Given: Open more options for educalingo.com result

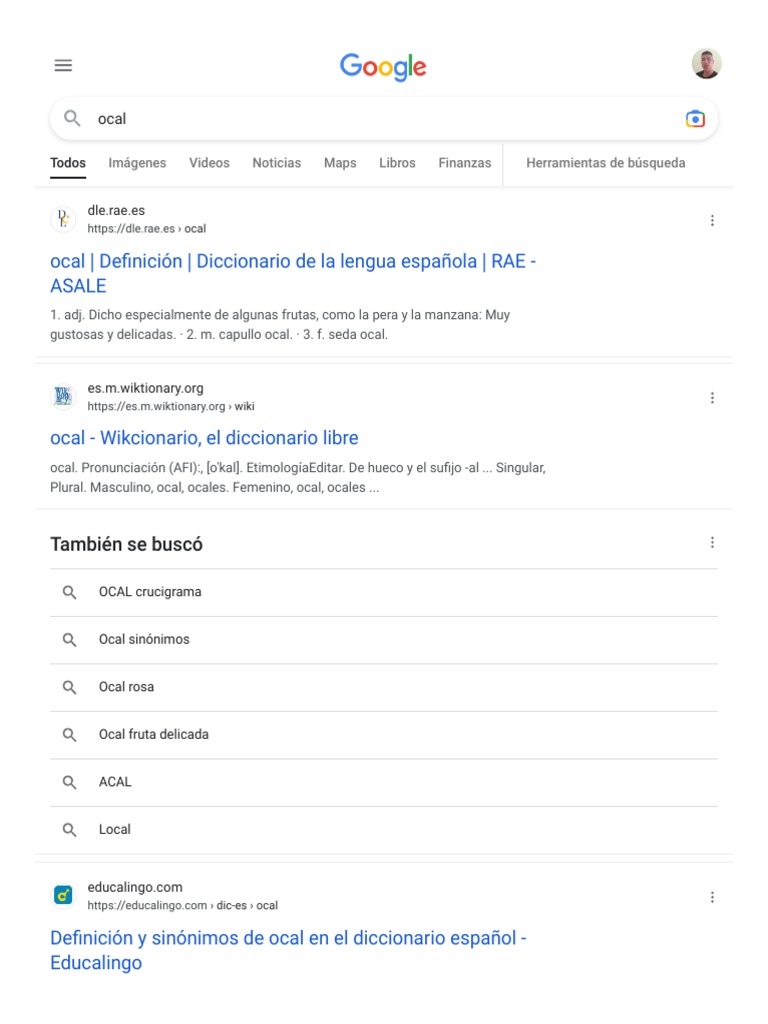Looking at the screenshot, I should tap(712, 897).
